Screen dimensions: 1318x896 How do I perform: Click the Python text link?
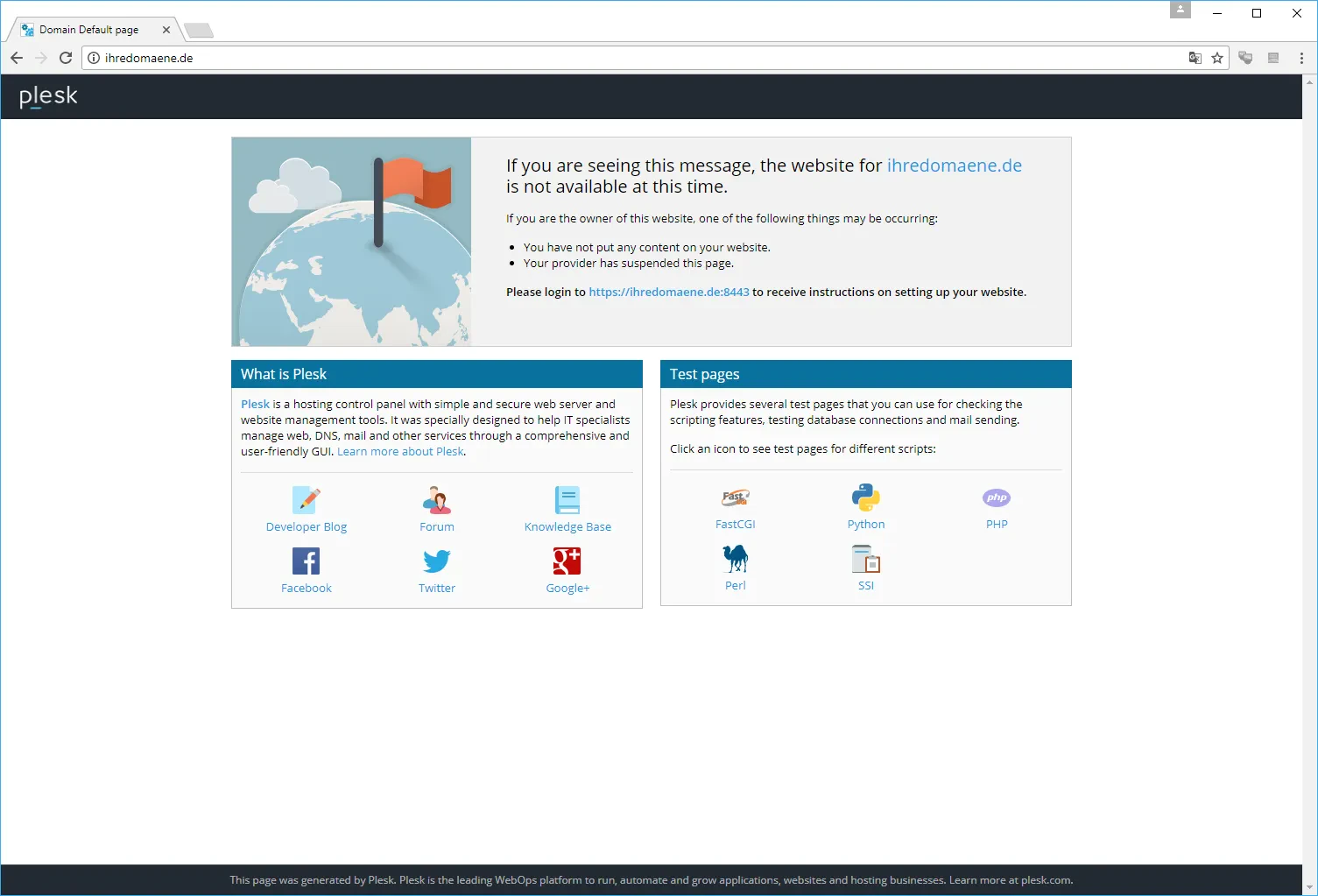(866, 524)
